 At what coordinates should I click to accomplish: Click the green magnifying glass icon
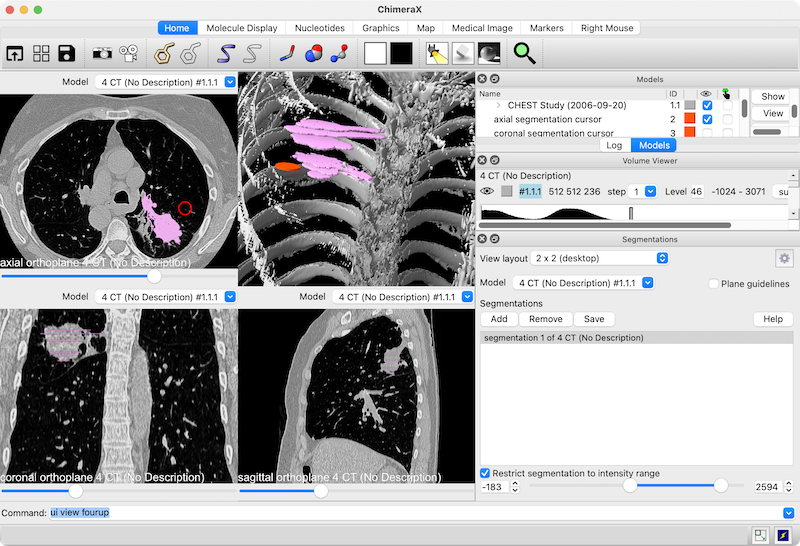(x=524, y=53)
